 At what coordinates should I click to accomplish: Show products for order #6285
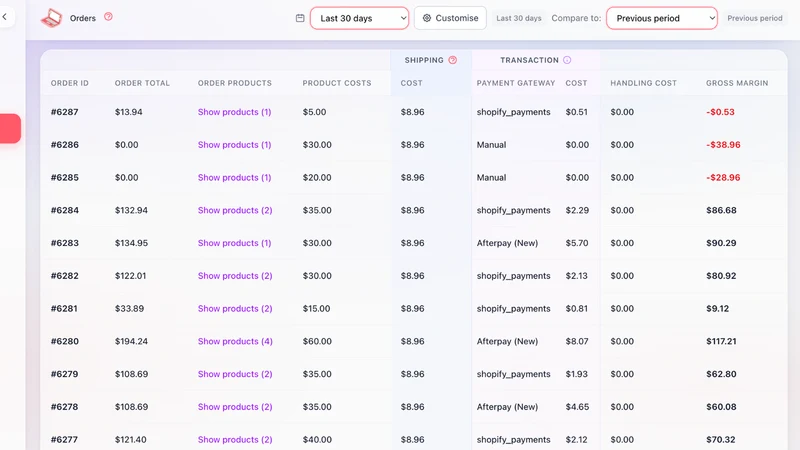pos(235,178)
